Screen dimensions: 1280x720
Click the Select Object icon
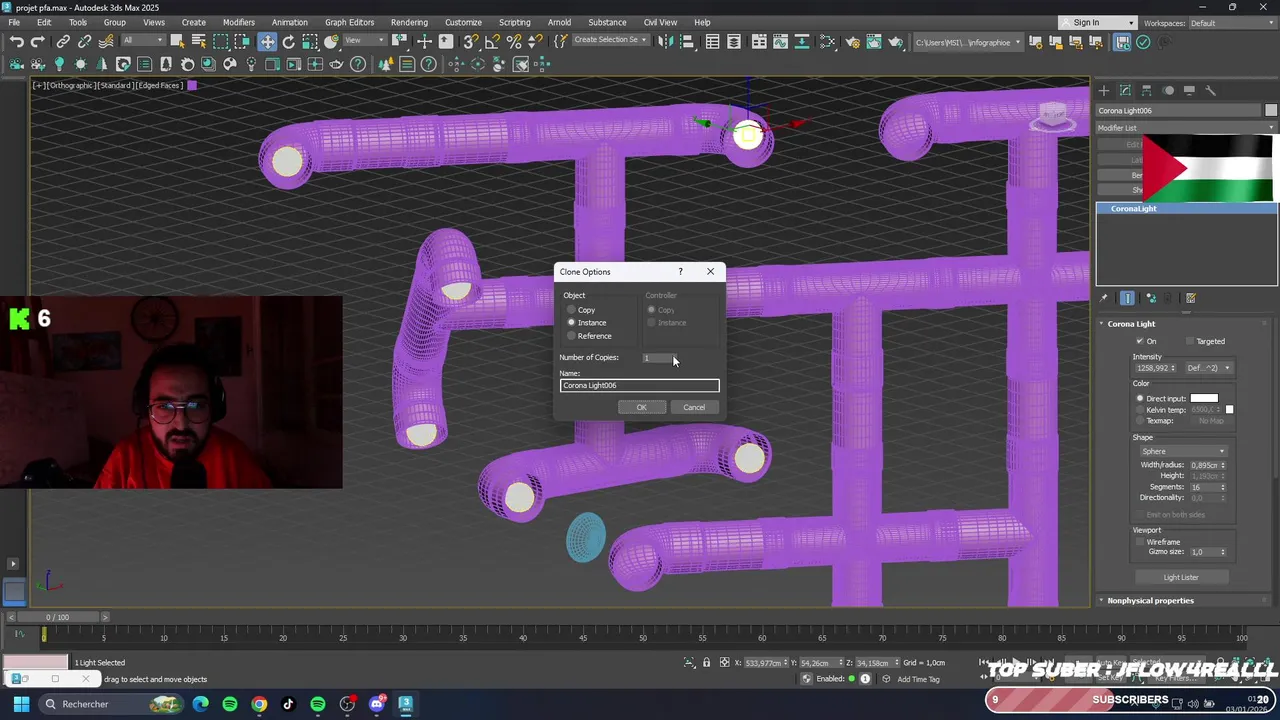(177, 42)
